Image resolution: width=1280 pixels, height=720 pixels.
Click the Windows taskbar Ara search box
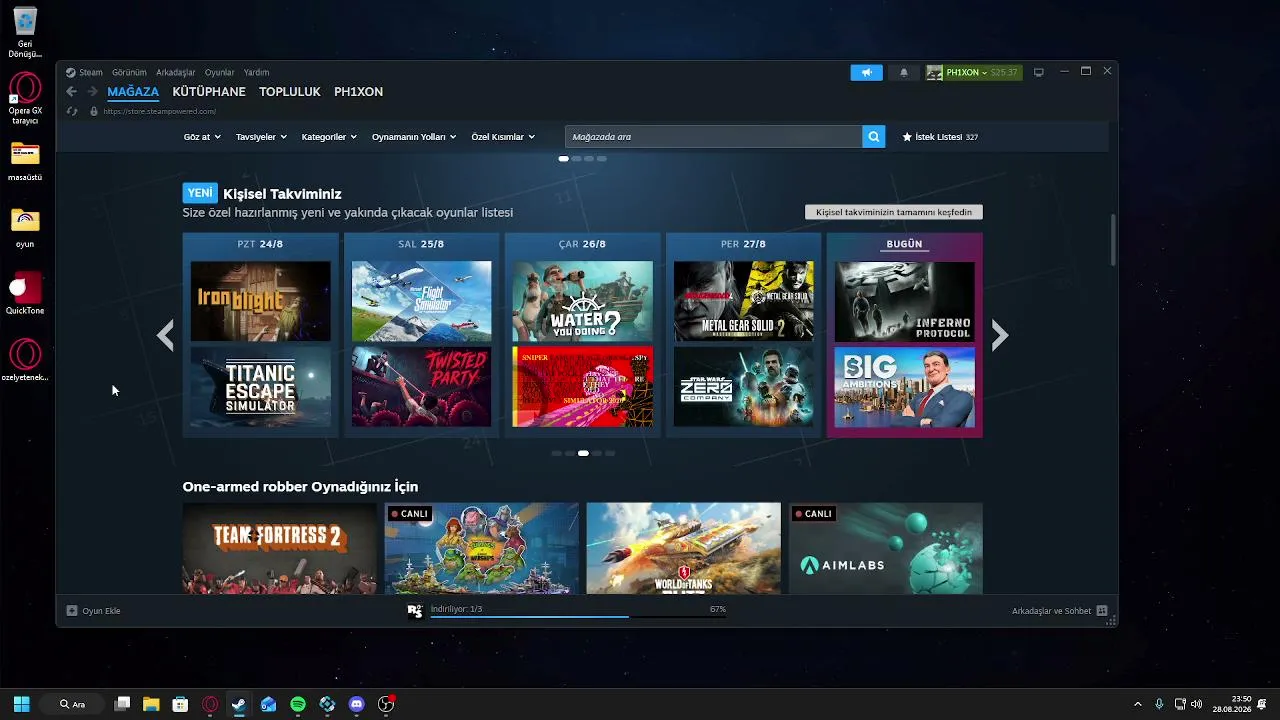[x=73, y=704]
